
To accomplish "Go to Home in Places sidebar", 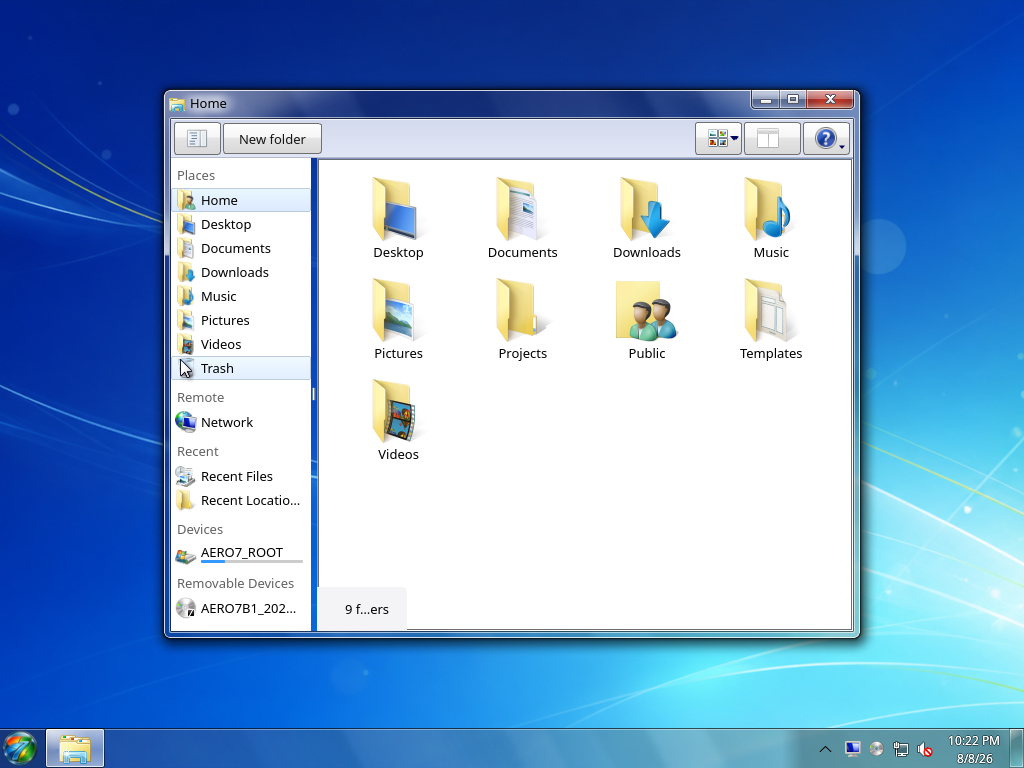I will click(x=241, y=200).
